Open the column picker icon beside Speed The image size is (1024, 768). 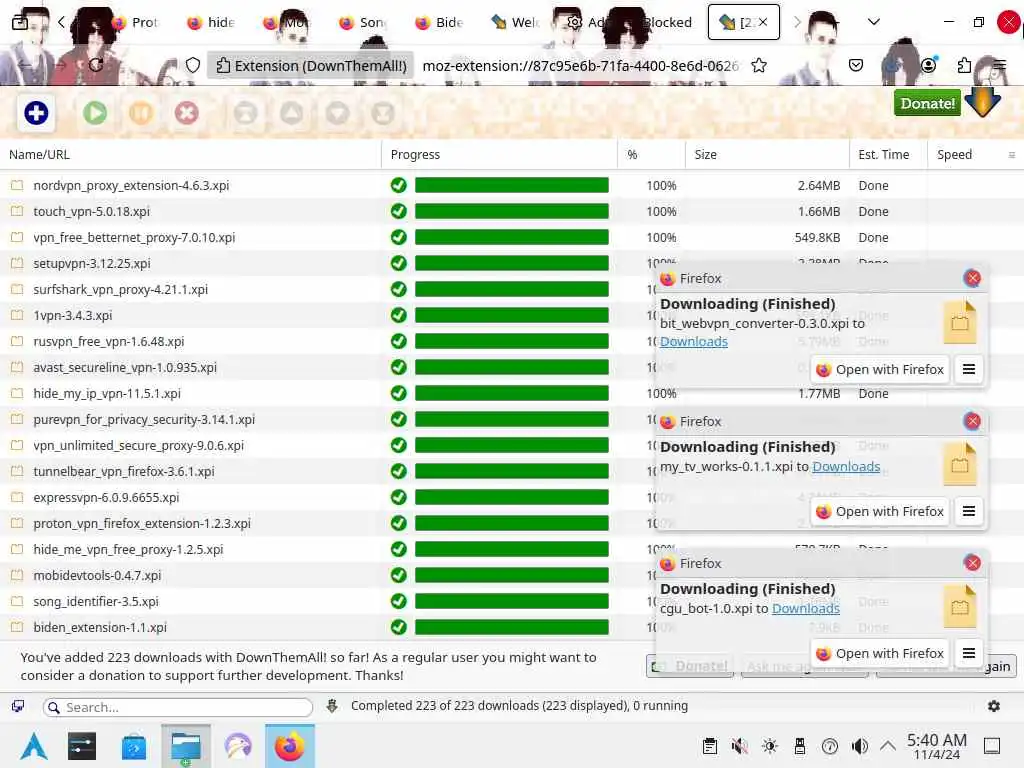click(1011, 155)
